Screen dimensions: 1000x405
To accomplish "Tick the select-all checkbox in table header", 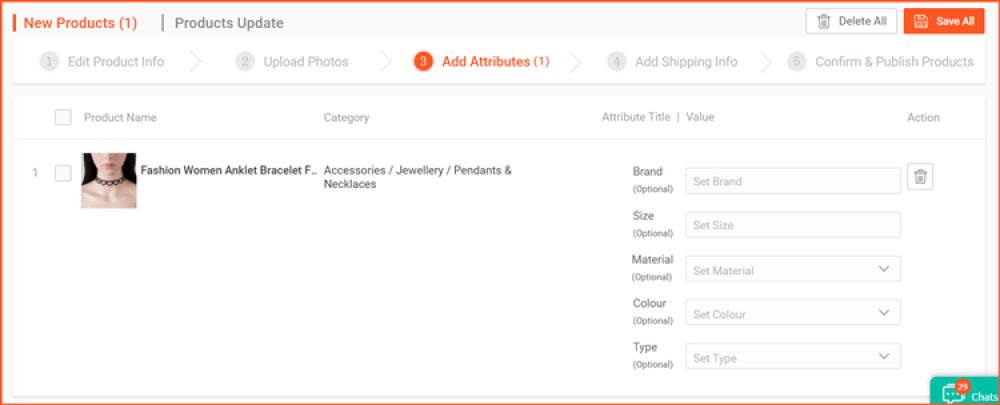I will [x=63, y=117].
